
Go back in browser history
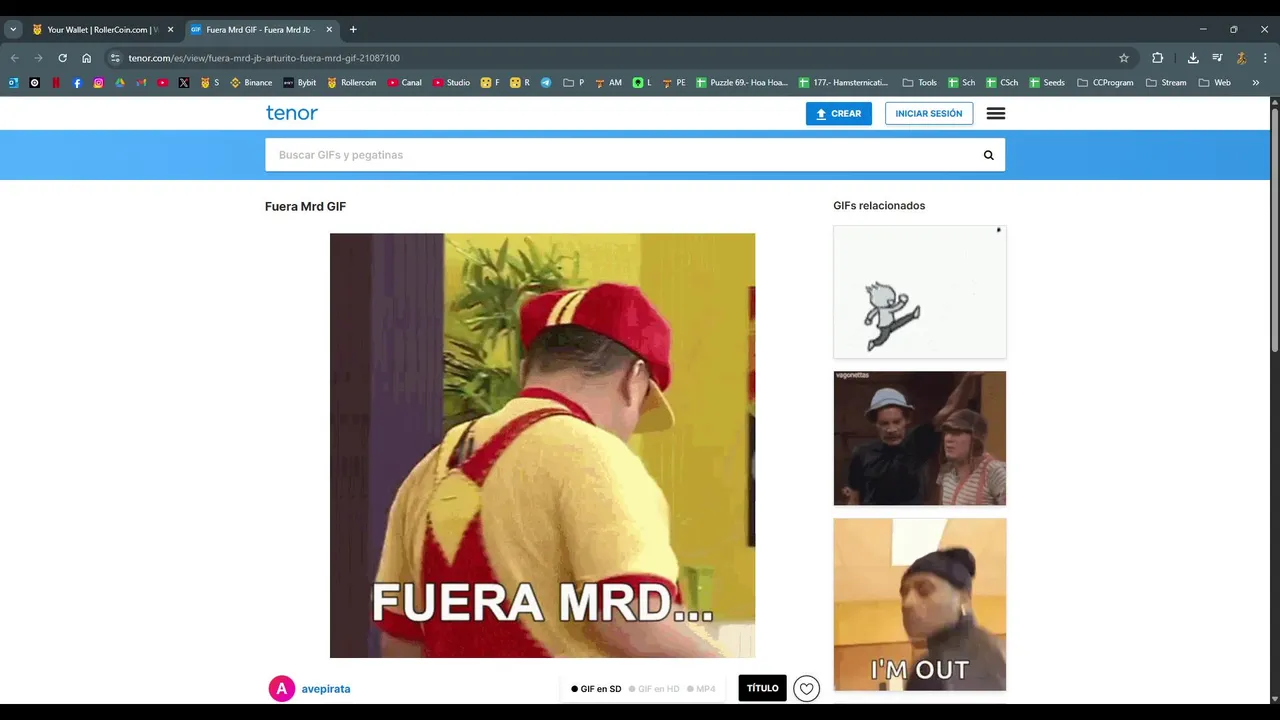coord(14,58)
